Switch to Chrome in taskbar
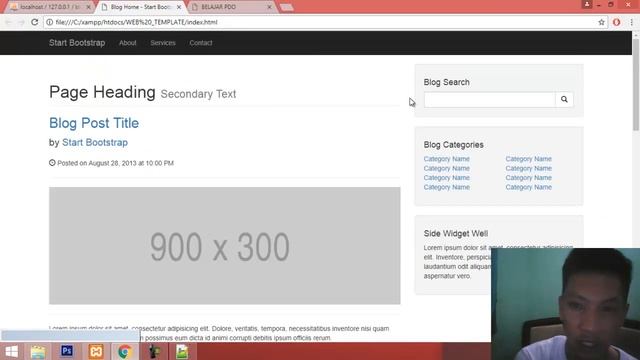Screen dimensions: 640x360 [125, 351]
